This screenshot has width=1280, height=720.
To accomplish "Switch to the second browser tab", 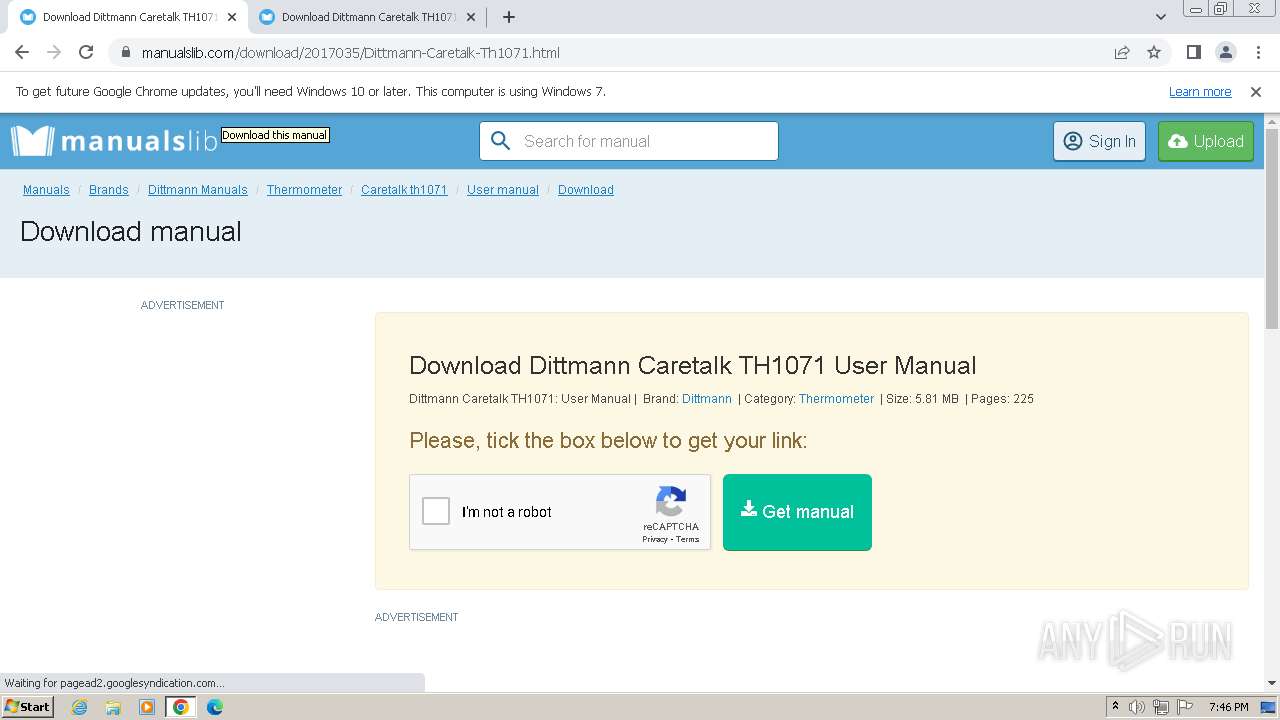I will click(x=365, y=17).
